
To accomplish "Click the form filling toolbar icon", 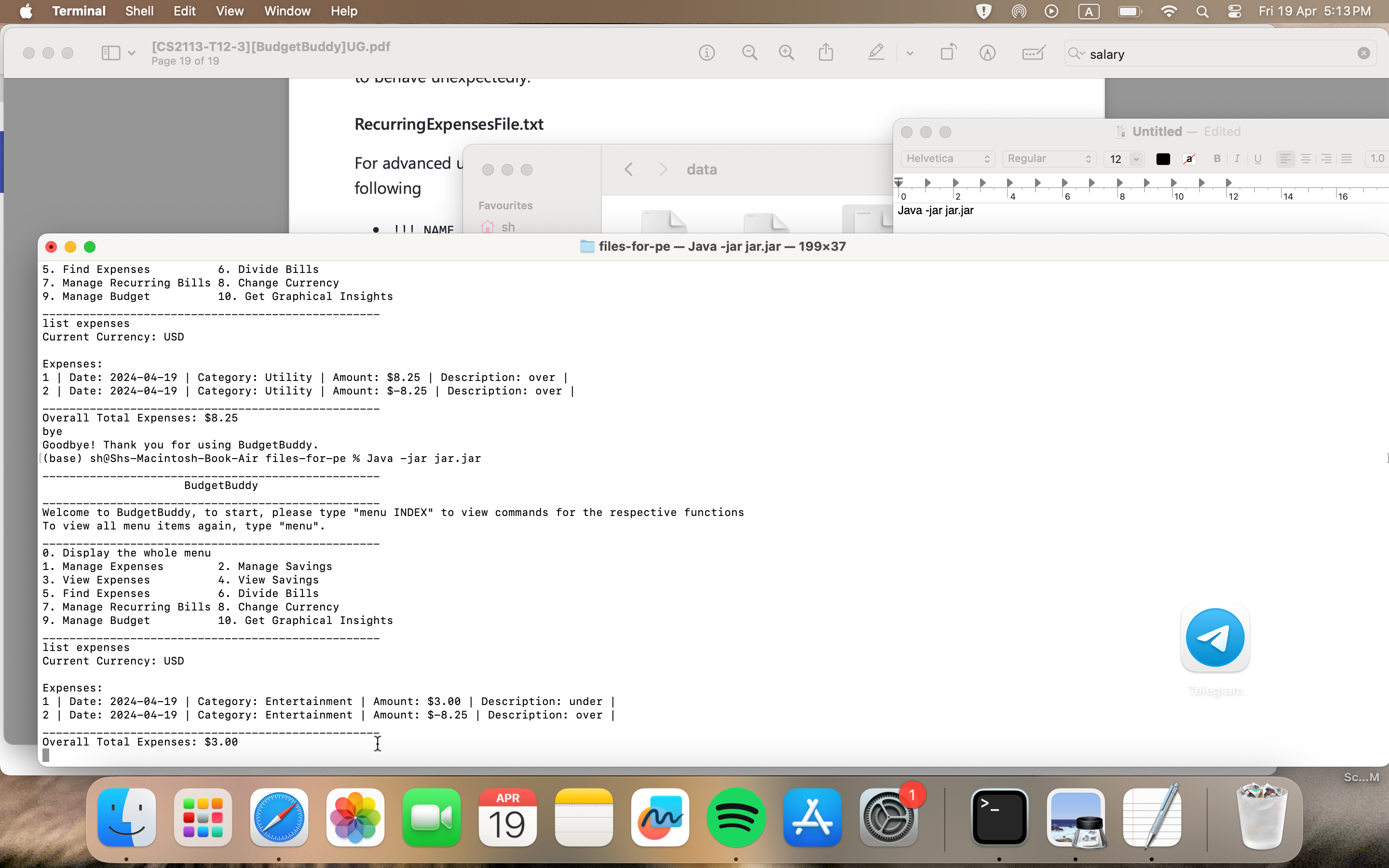I will point(1033,54).
